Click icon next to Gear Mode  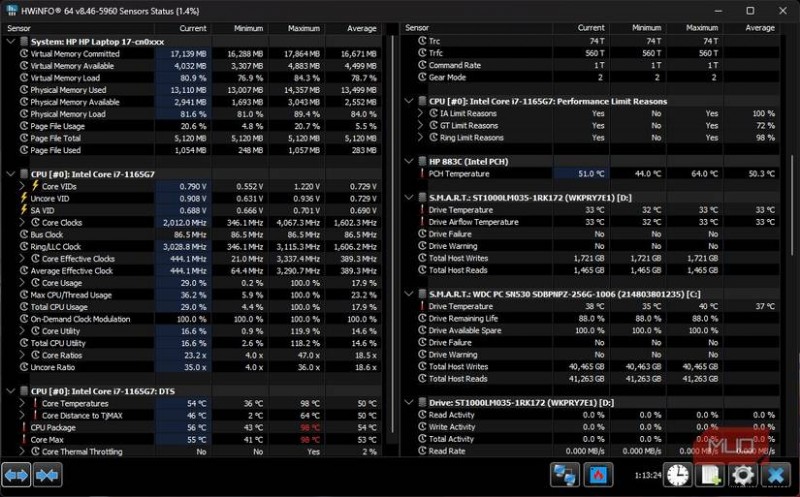tap(422, 77)
